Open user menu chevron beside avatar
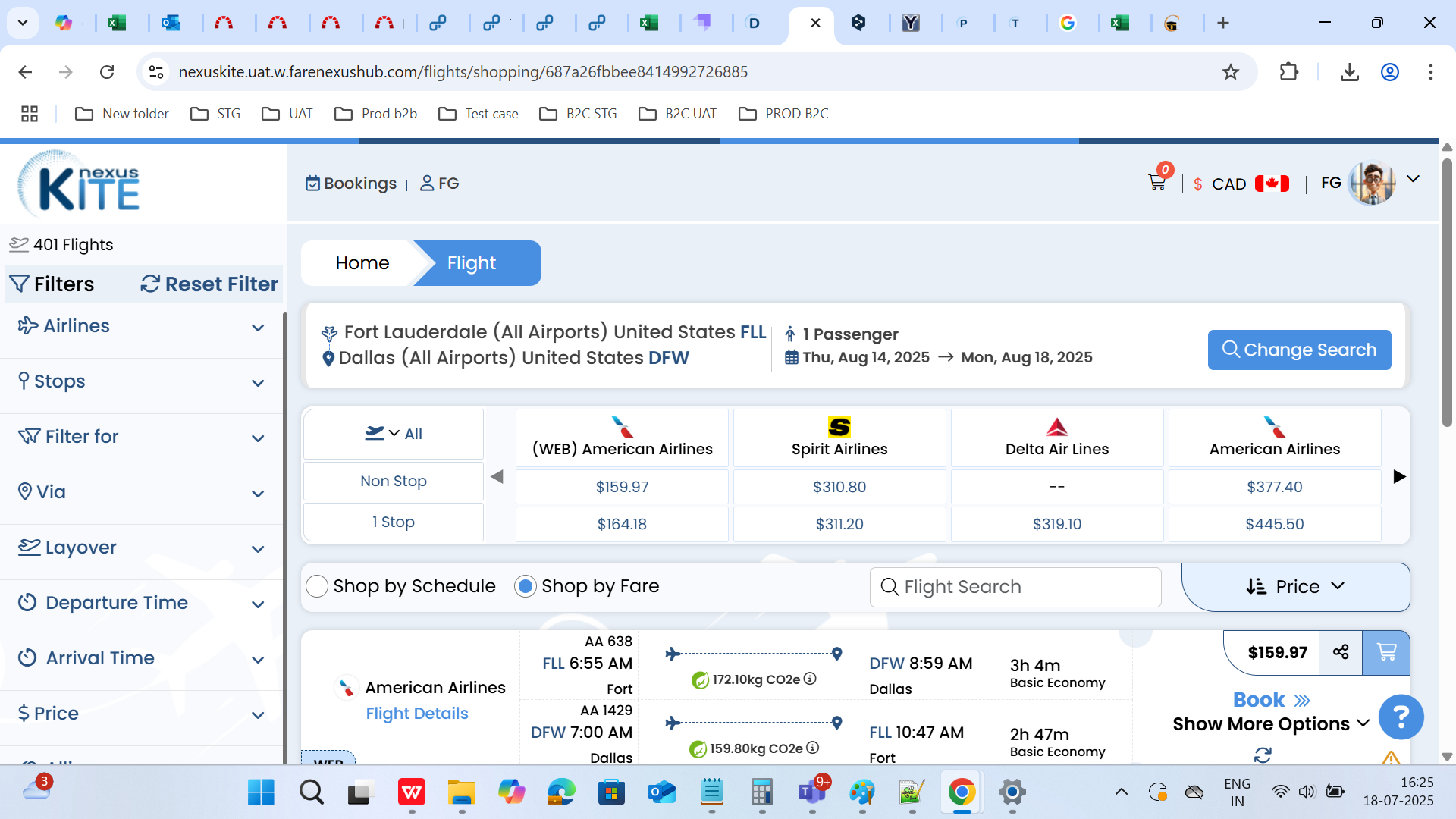 coord(1413,179)
